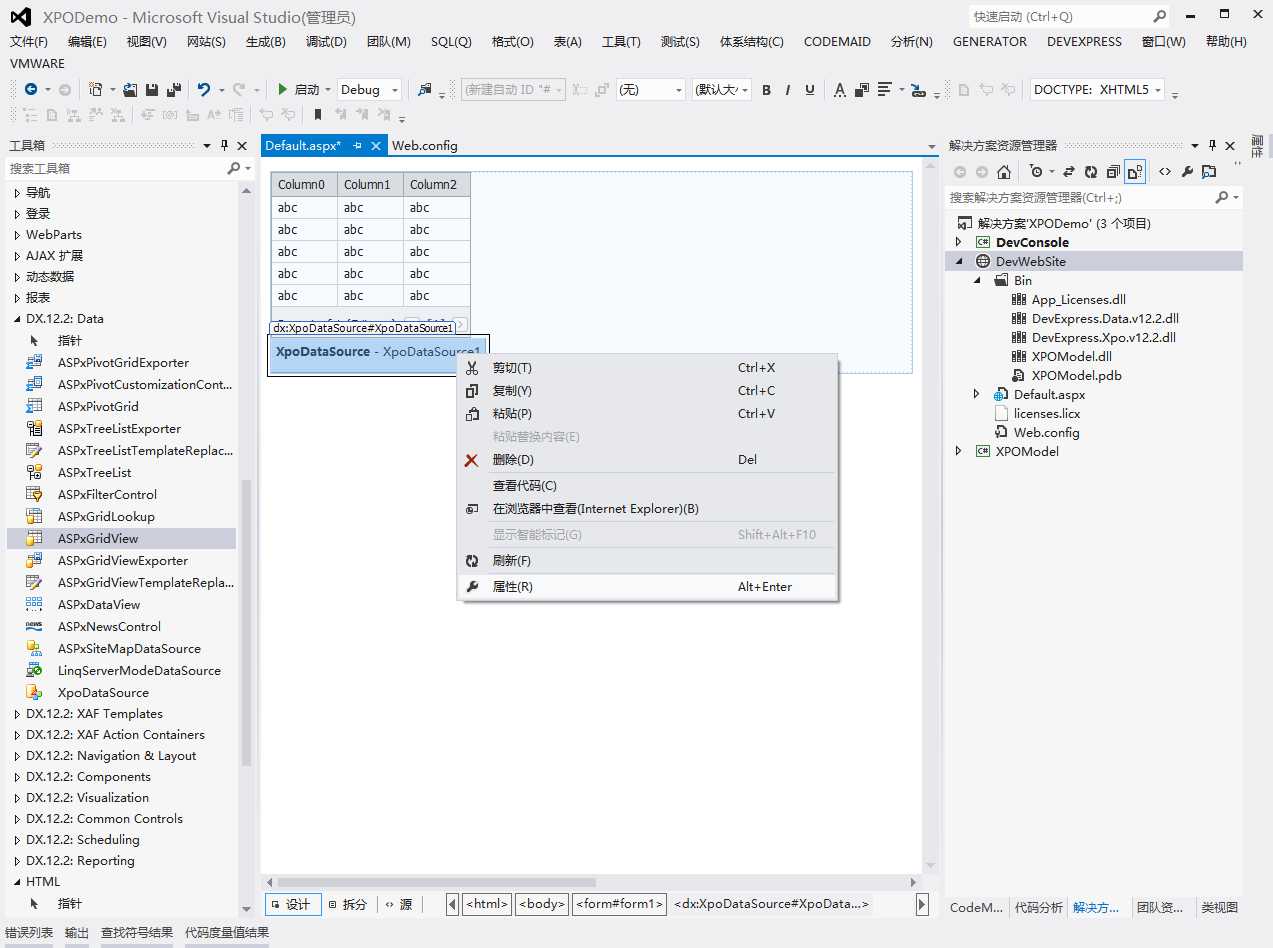Collapse the Bin folder node
The width and height of the screenshot is (1273, 948).
tap(977, 281)
